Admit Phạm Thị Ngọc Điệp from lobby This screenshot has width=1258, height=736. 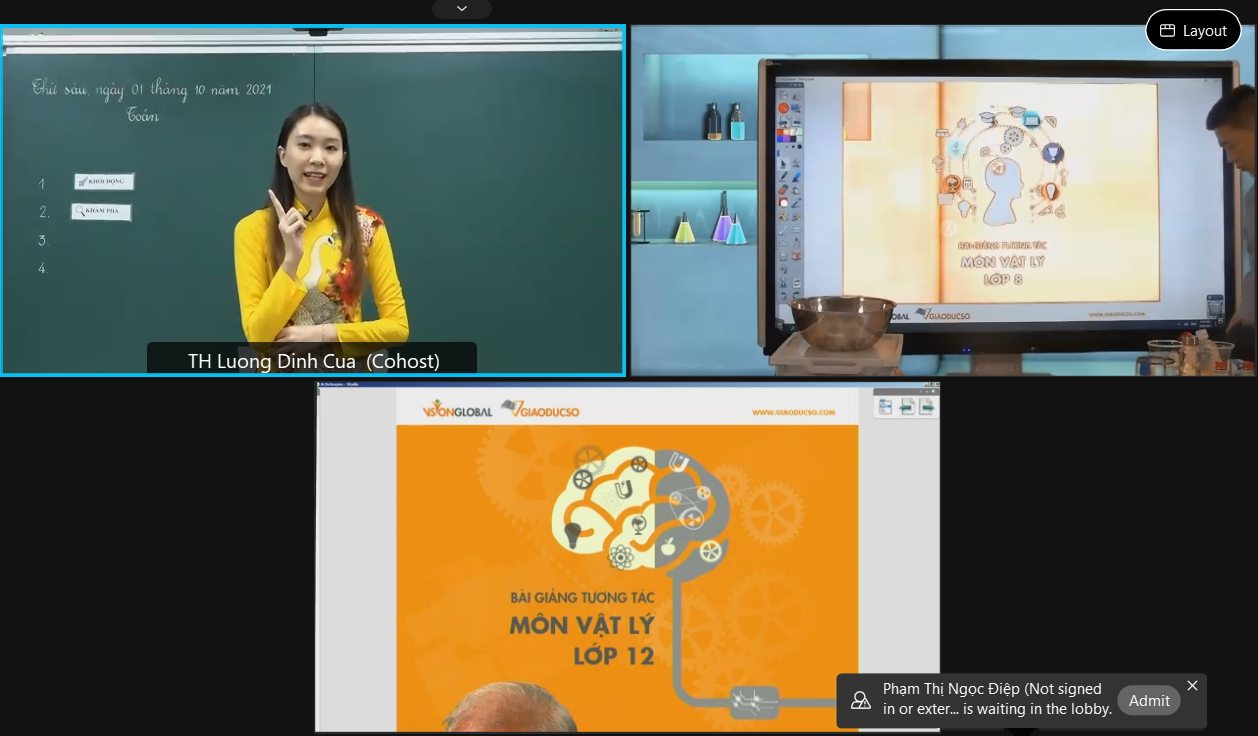pos(1149,701)
